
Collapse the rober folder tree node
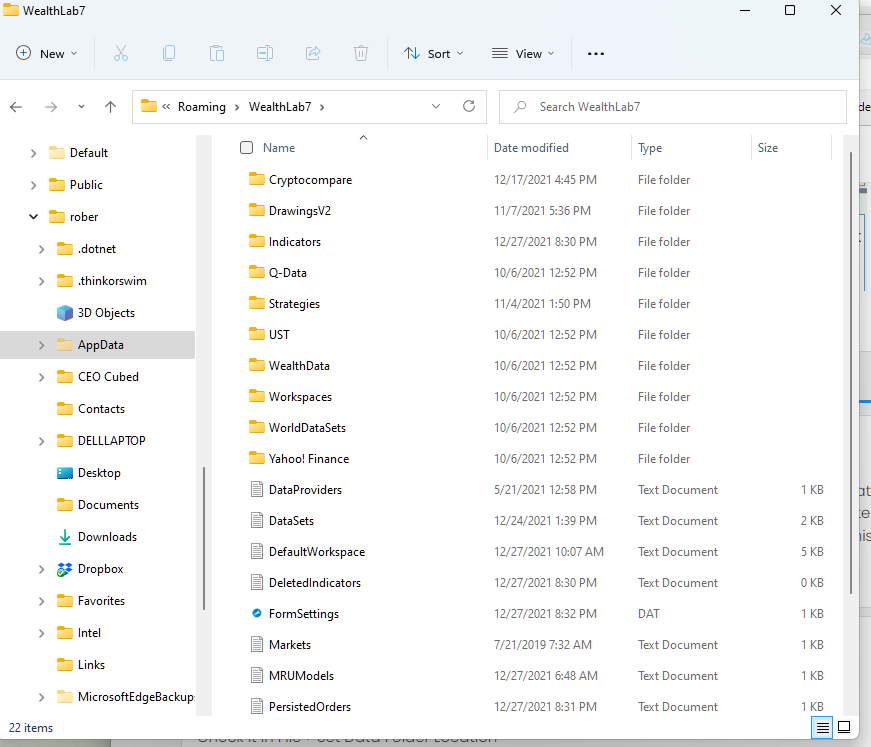coord(33,217)
